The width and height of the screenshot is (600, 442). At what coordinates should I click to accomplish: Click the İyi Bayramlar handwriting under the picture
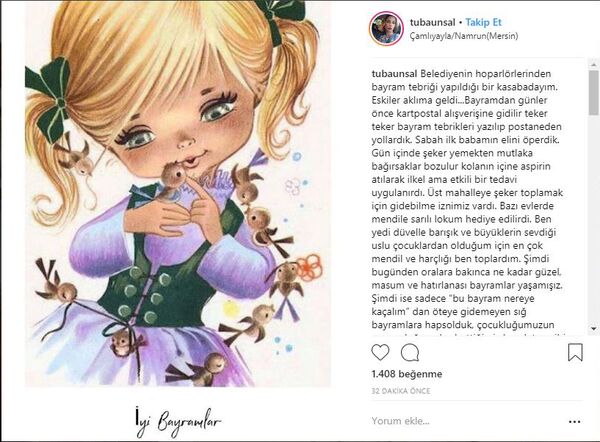pos(178,422)
